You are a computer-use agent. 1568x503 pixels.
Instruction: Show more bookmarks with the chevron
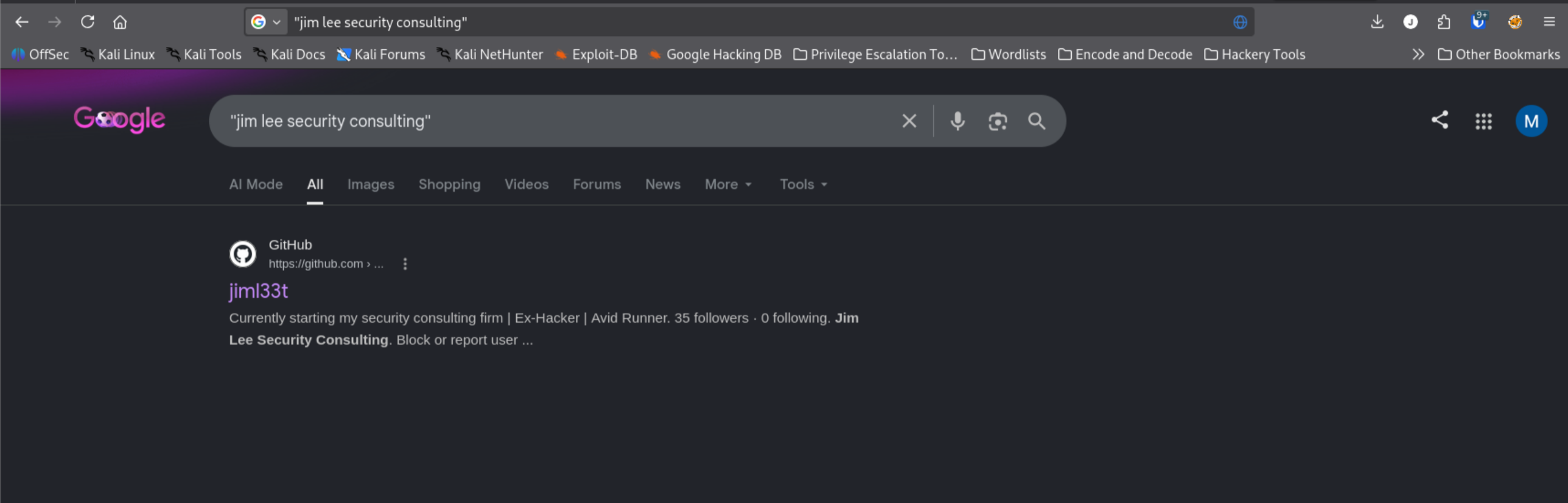(1418, 55)
